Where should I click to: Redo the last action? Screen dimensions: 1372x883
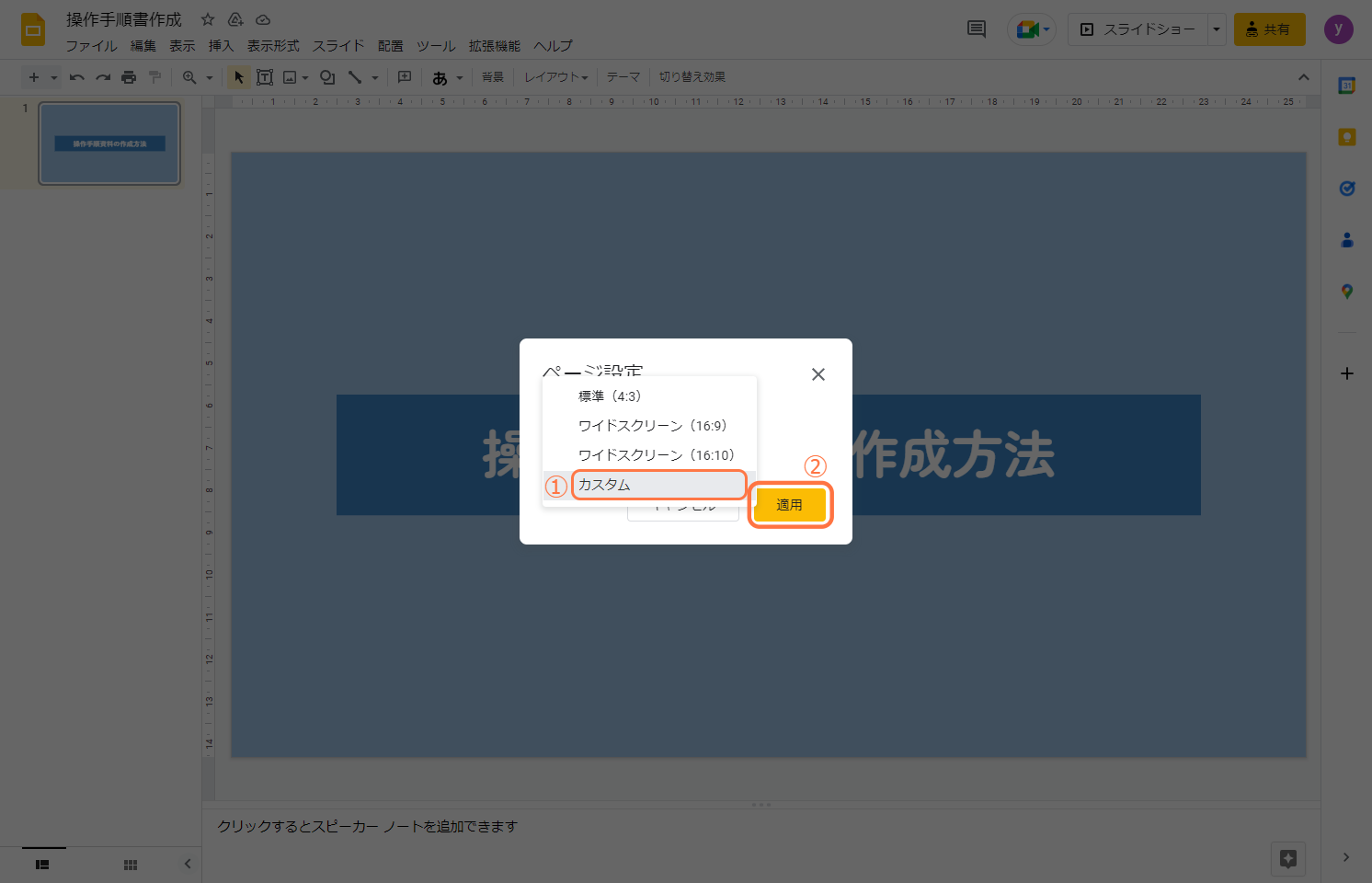(103, 77)
